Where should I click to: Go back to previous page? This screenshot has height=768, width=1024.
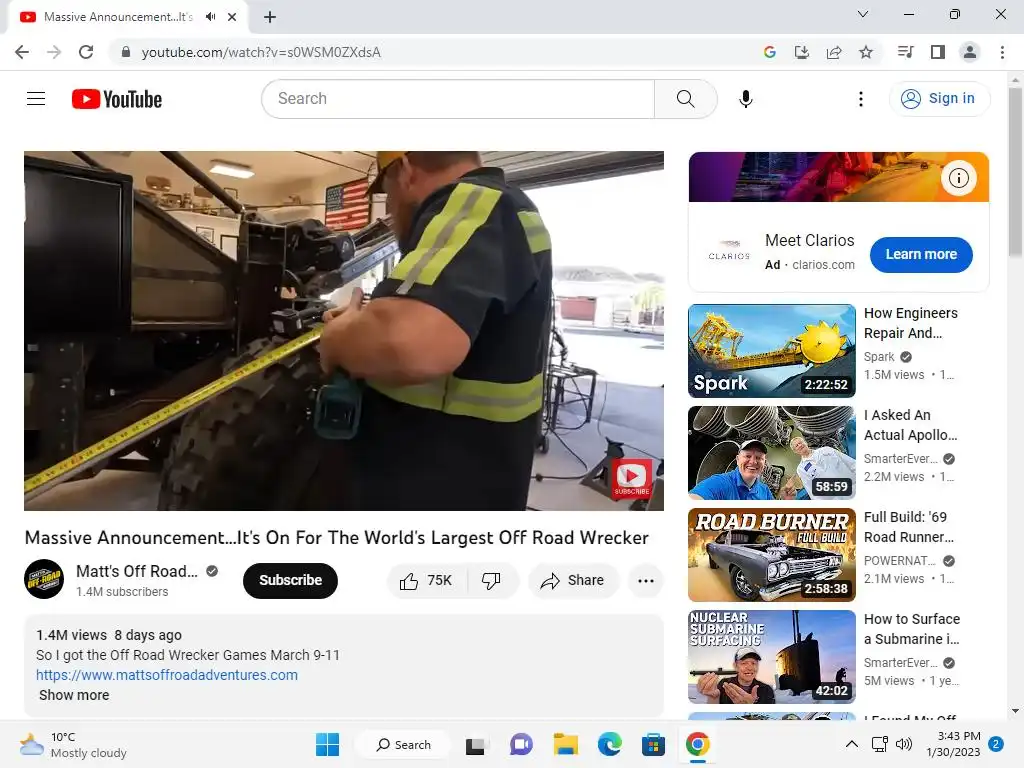pos(22,52)
